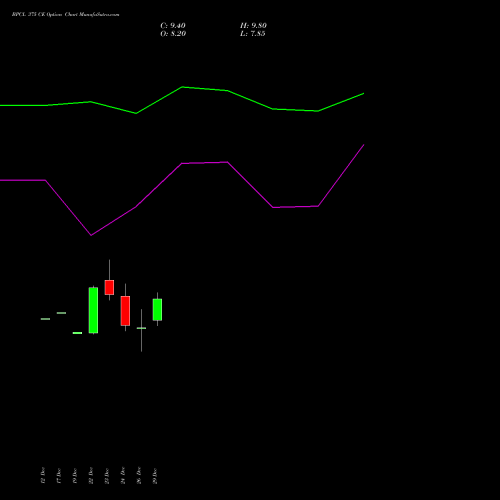Screen dimensions: 500x500
Task: Click the '17 Dec' date axis label
Action: click(x=59, y=476)
